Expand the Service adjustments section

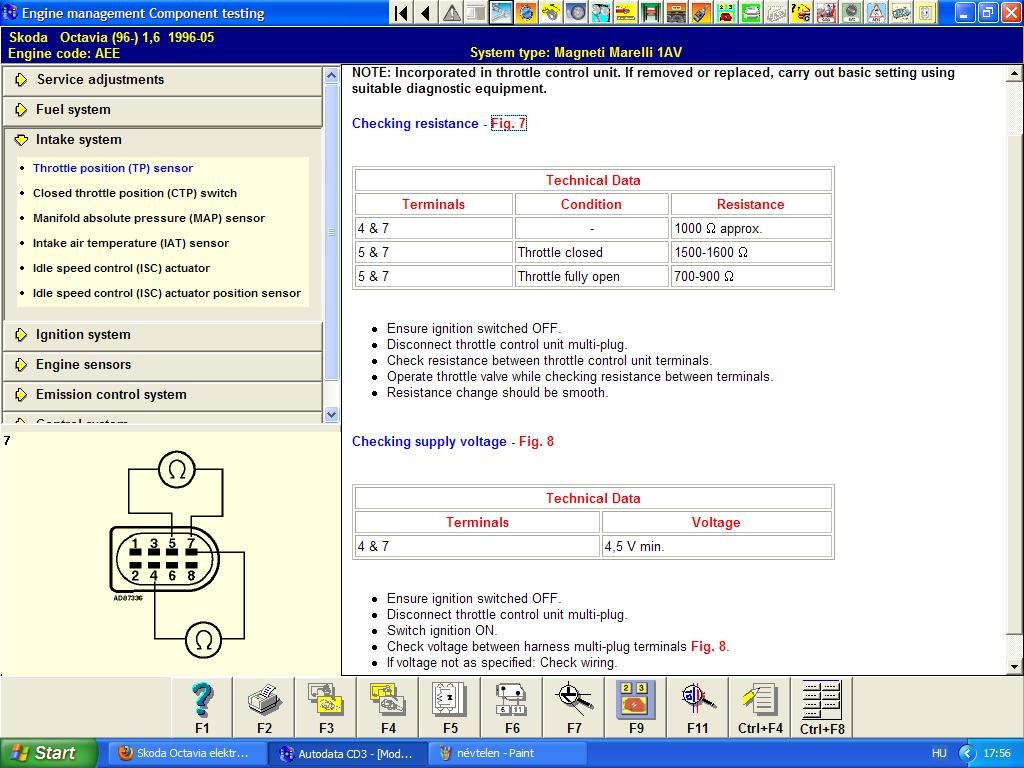(x=163, y=80)
